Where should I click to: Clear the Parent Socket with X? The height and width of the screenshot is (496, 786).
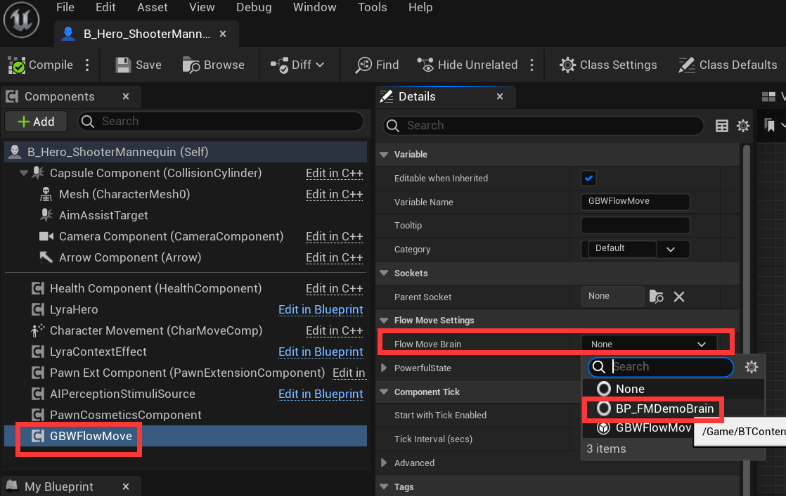click(x=679, y=297)
